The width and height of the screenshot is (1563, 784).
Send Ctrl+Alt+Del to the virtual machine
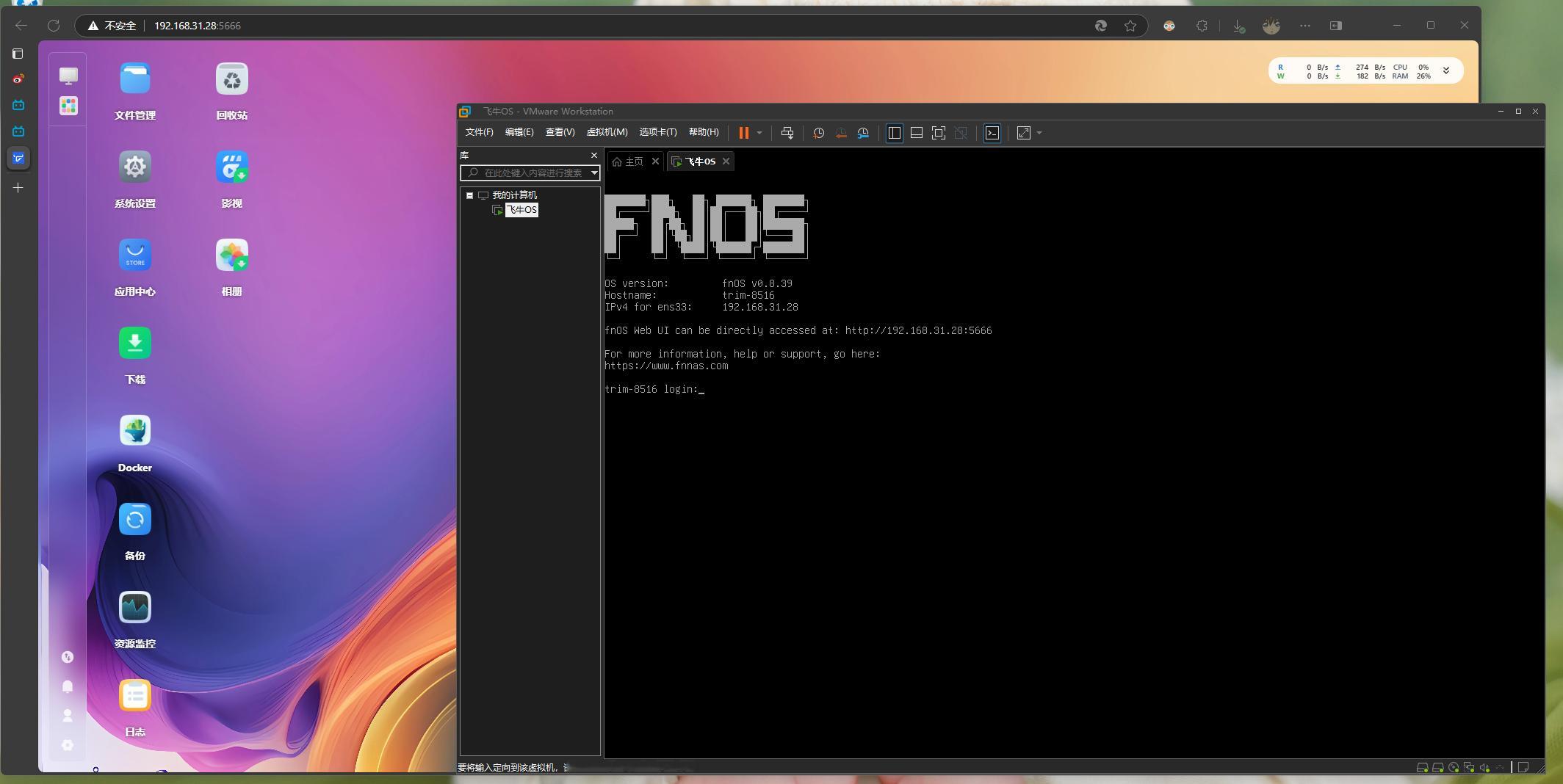point(787,133)
